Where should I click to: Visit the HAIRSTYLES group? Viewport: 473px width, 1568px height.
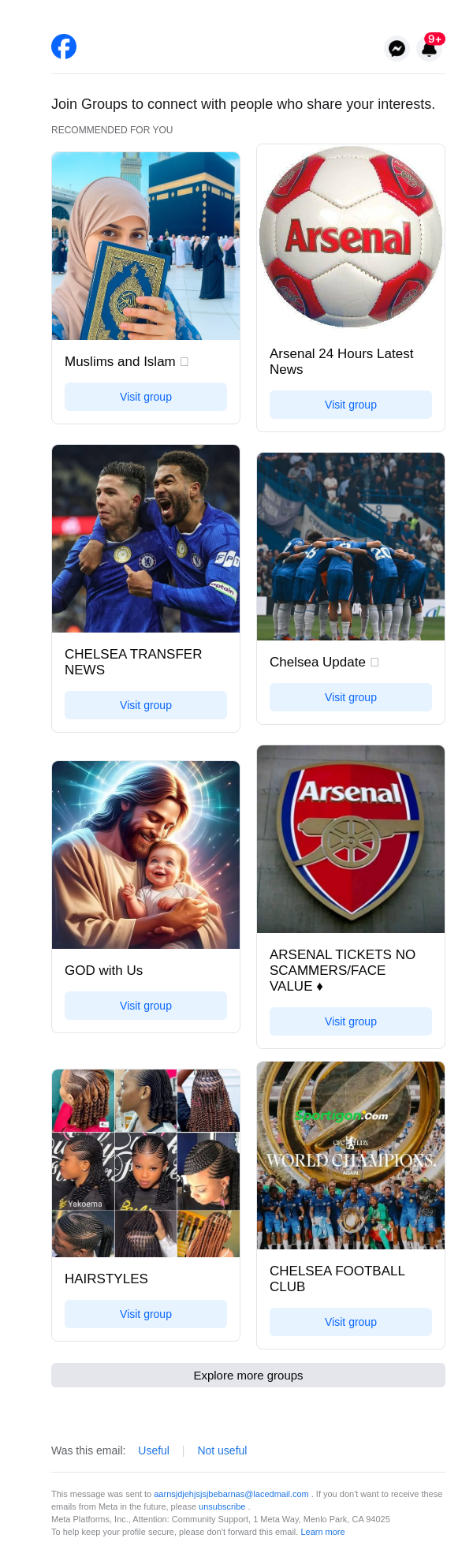point(146,1314)
